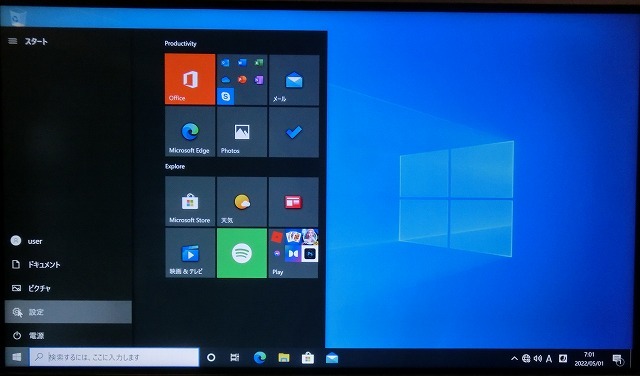Launch Microsoft Edge from Start tiles
This screenshot has height=376, width=640.
coord(190,132)
